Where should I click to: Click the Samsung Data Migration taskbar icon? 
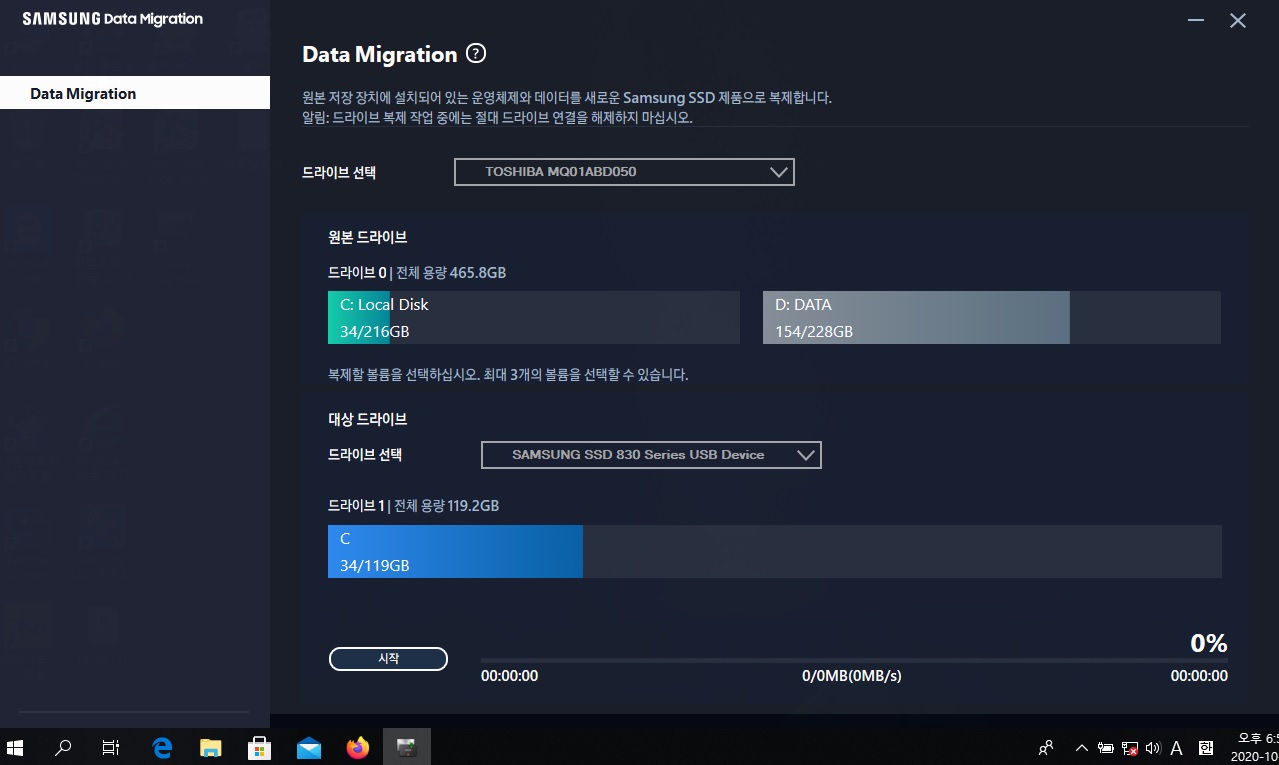(406, 747)
